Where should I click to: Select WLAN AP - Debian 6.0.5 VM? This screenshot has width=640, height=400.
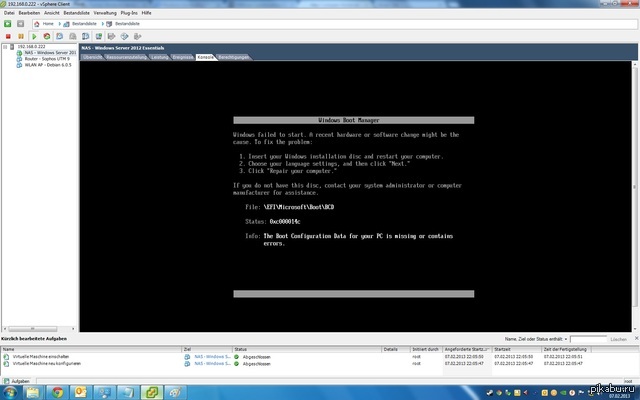[x=48, y=65]
